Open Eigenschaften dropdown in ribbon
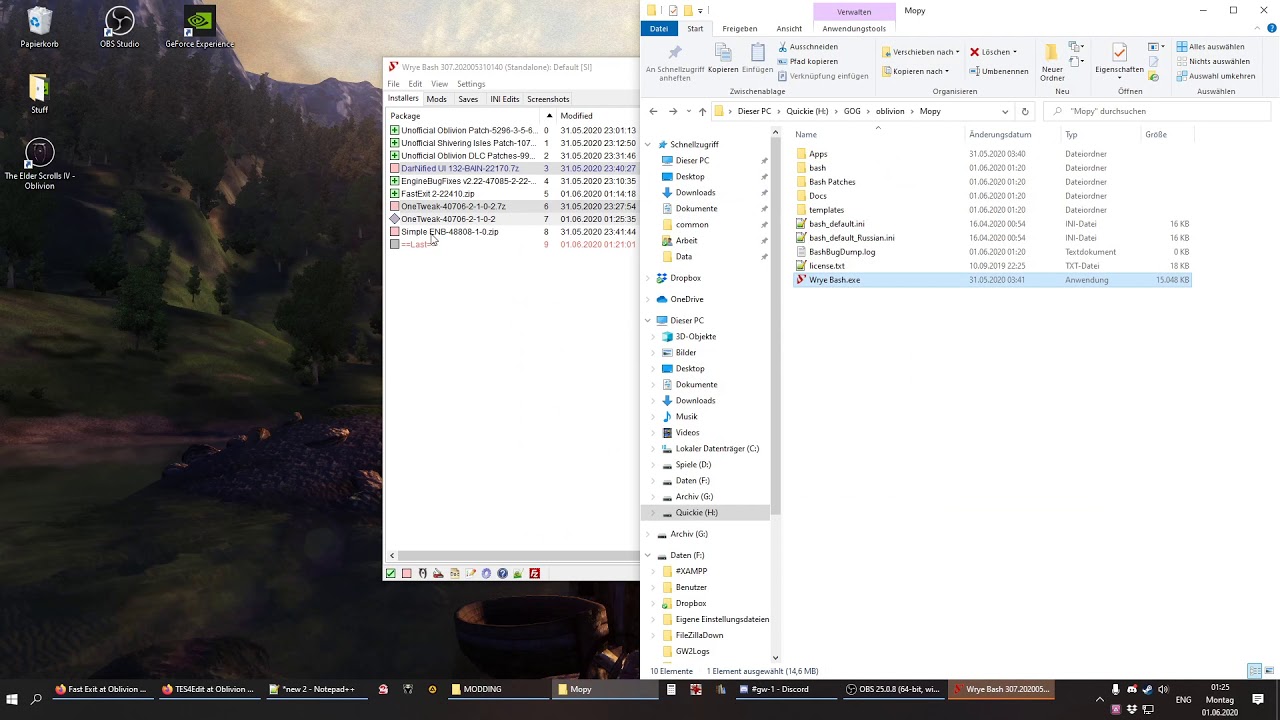The width and height of the screenshot is (1280, 720). pos(1119,78)
